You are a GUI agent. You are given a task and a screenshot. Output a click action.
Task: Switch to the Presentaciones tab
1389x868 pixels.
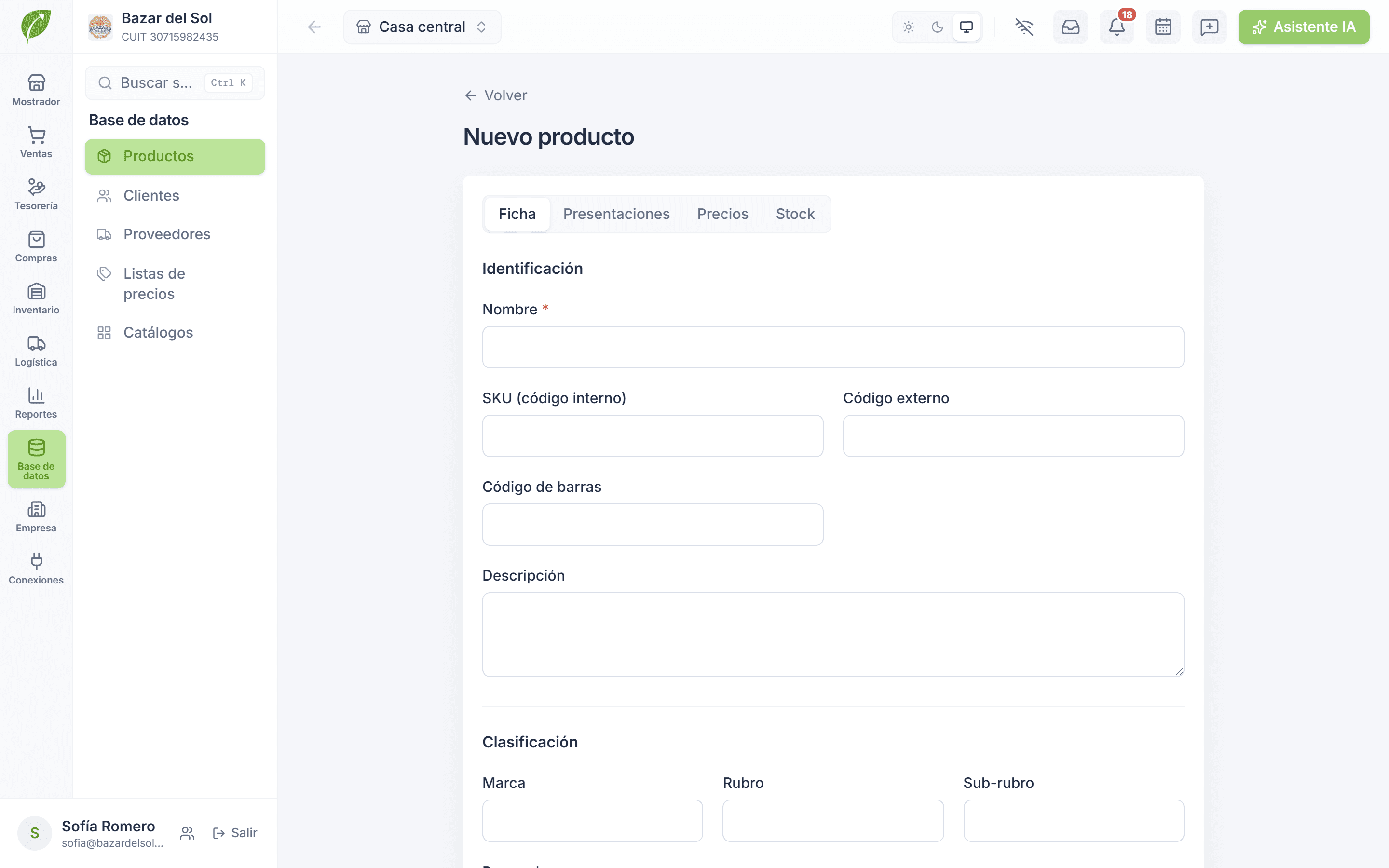(616, 214)
